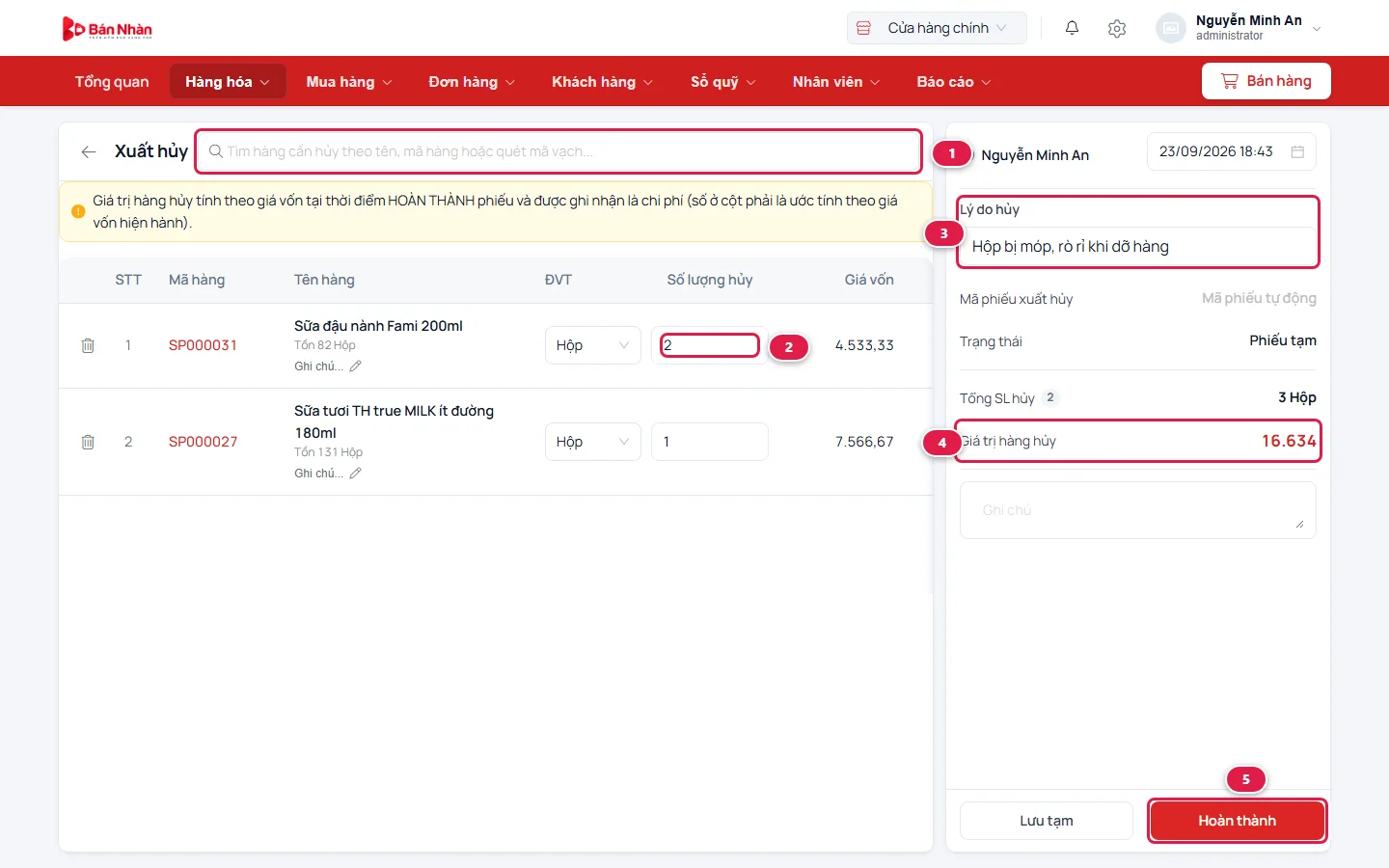Focus the product search field

[x=558, y=151]
